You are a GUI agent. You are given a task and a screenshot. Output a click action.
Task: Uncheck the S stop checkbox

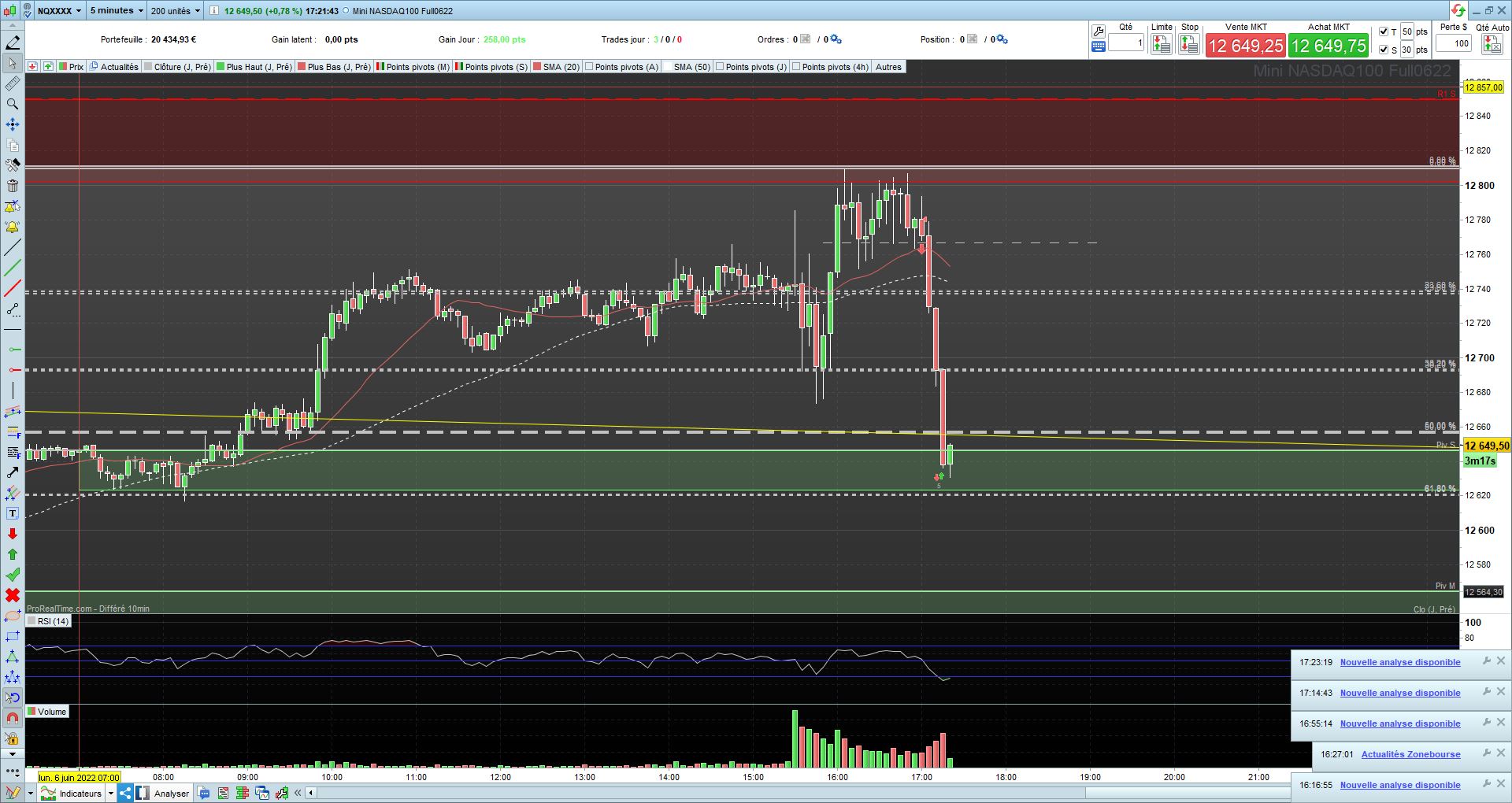click(x=1384, y=50)
